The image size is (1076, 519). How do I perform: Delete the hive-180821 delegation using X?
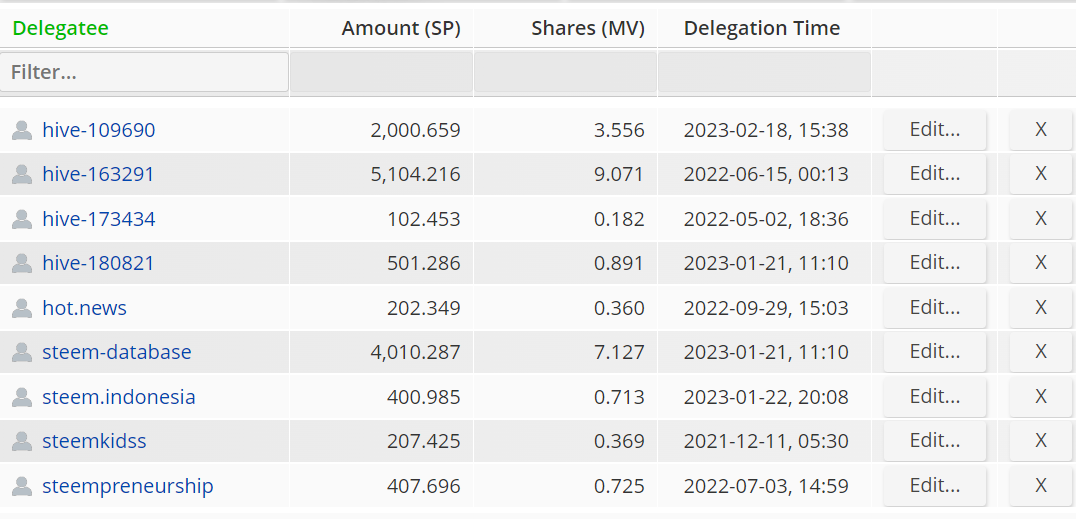[x=1040, y=263]
